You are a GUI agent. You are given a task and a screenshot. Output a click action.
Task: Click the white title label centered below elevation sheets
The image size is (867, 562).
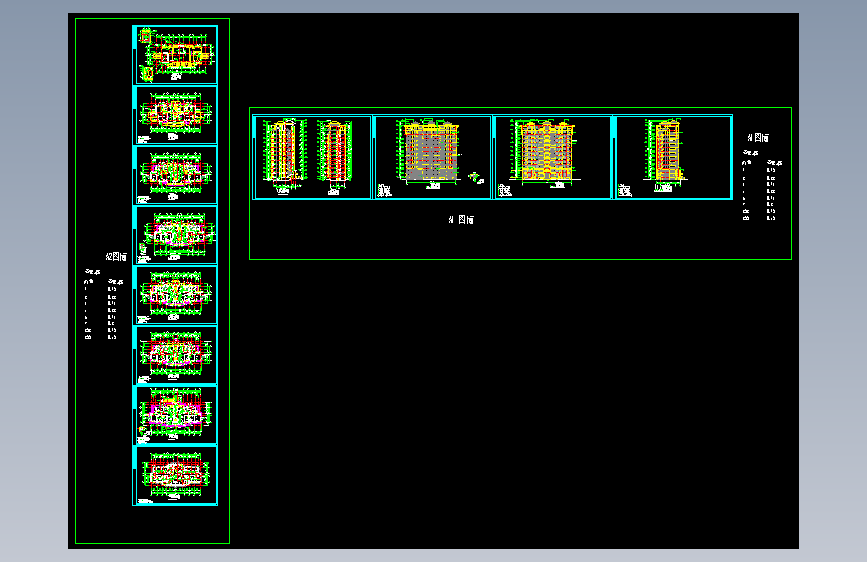461,220
